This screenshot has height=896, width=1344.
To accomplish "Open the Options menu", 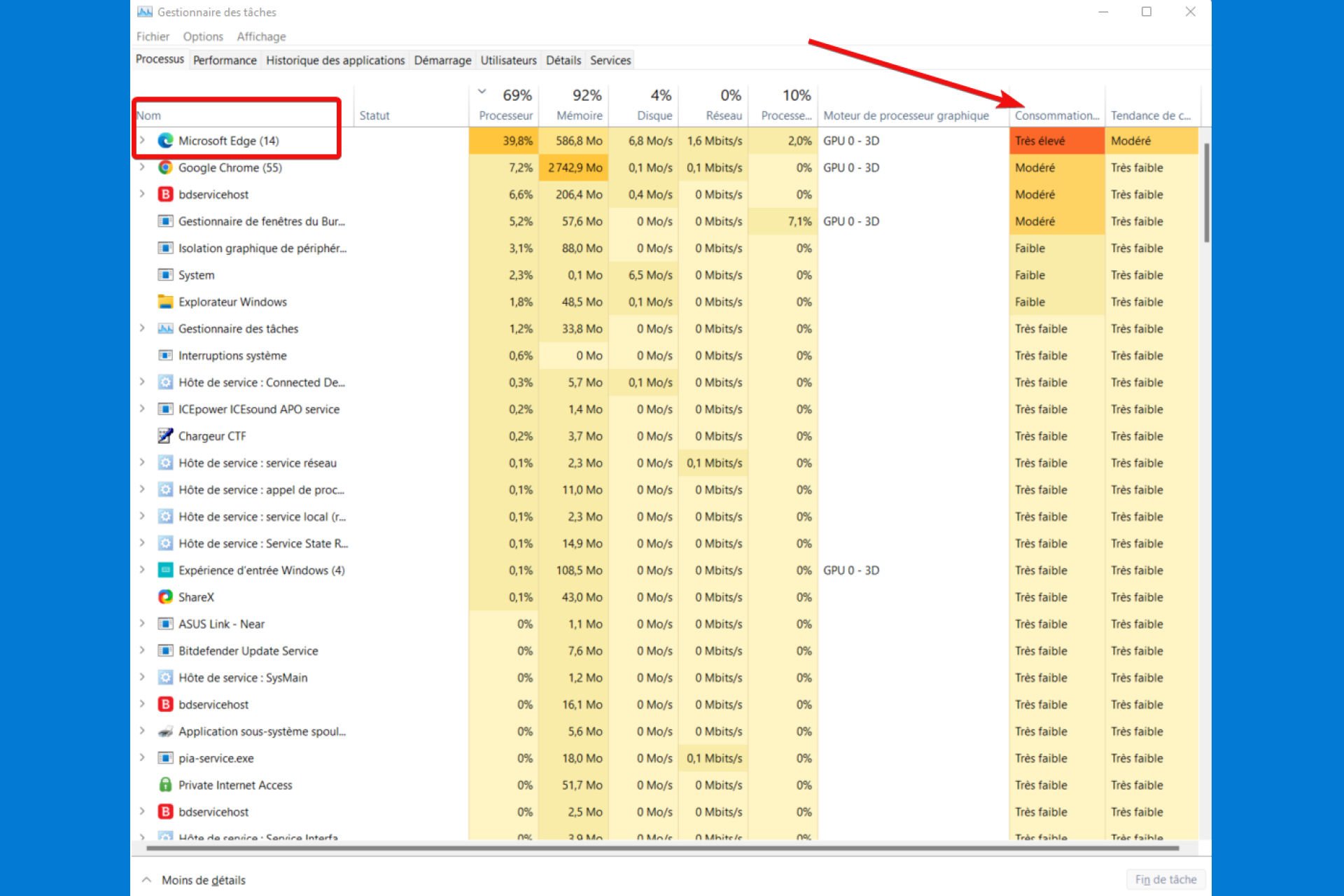I will [x=203, y=36].
